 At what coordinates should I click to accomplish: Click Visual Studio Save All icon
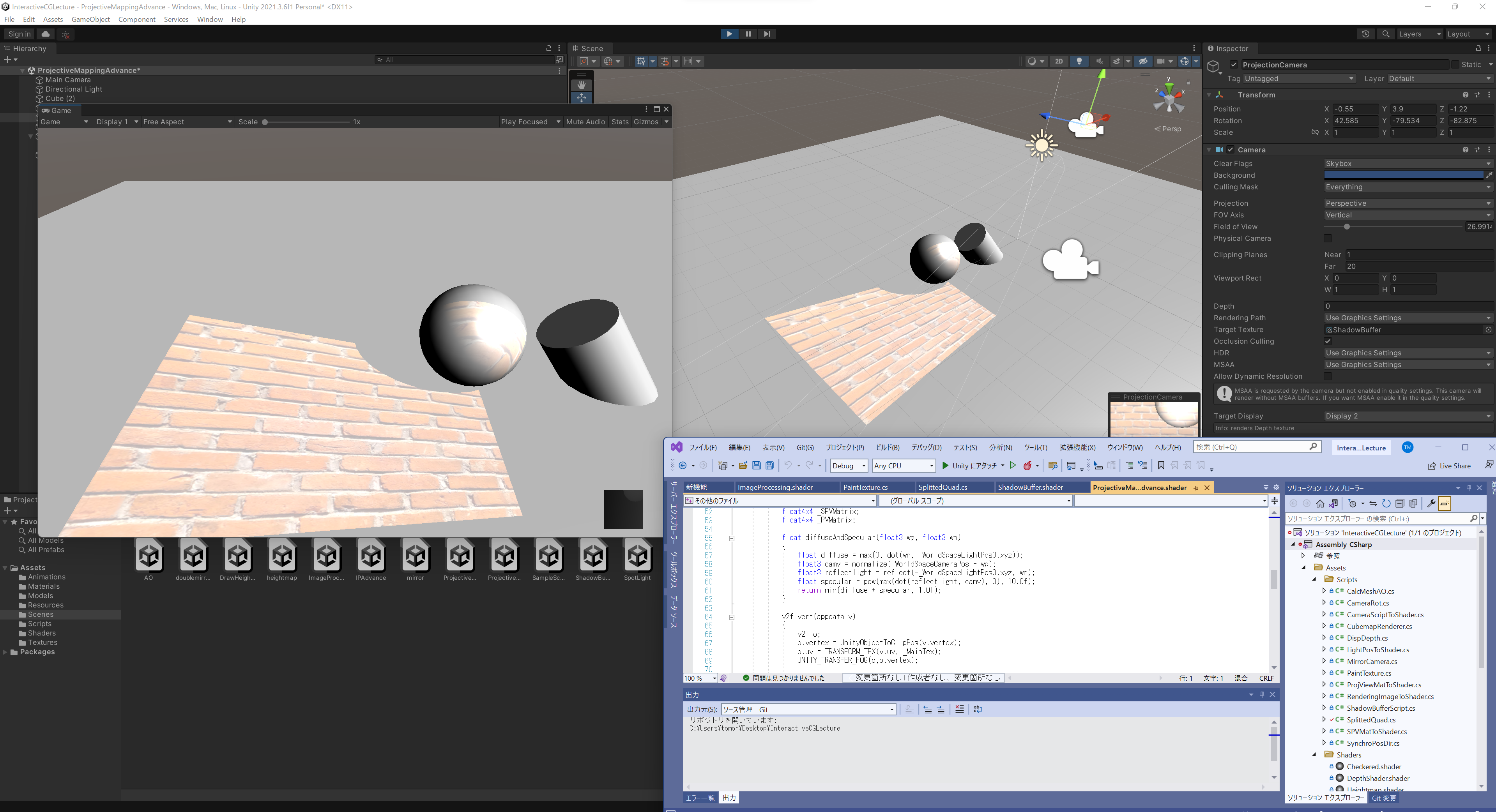pos(769,466)
